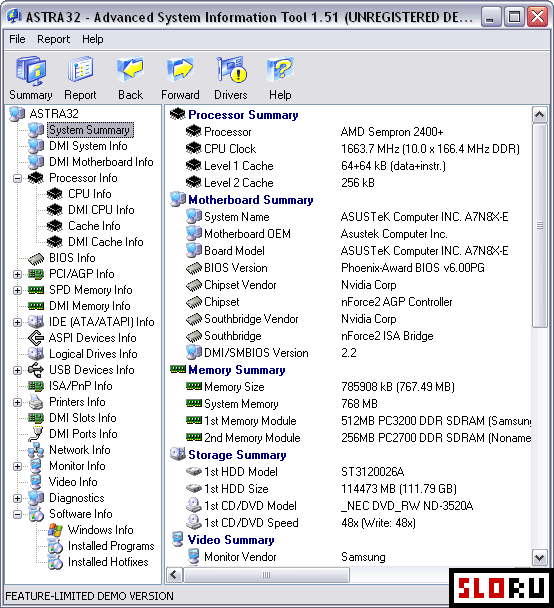The width and height of the screenshot is (554, 608).
Task: Click the Motherboard Summary heading
Action: click(x=251, y=200)
